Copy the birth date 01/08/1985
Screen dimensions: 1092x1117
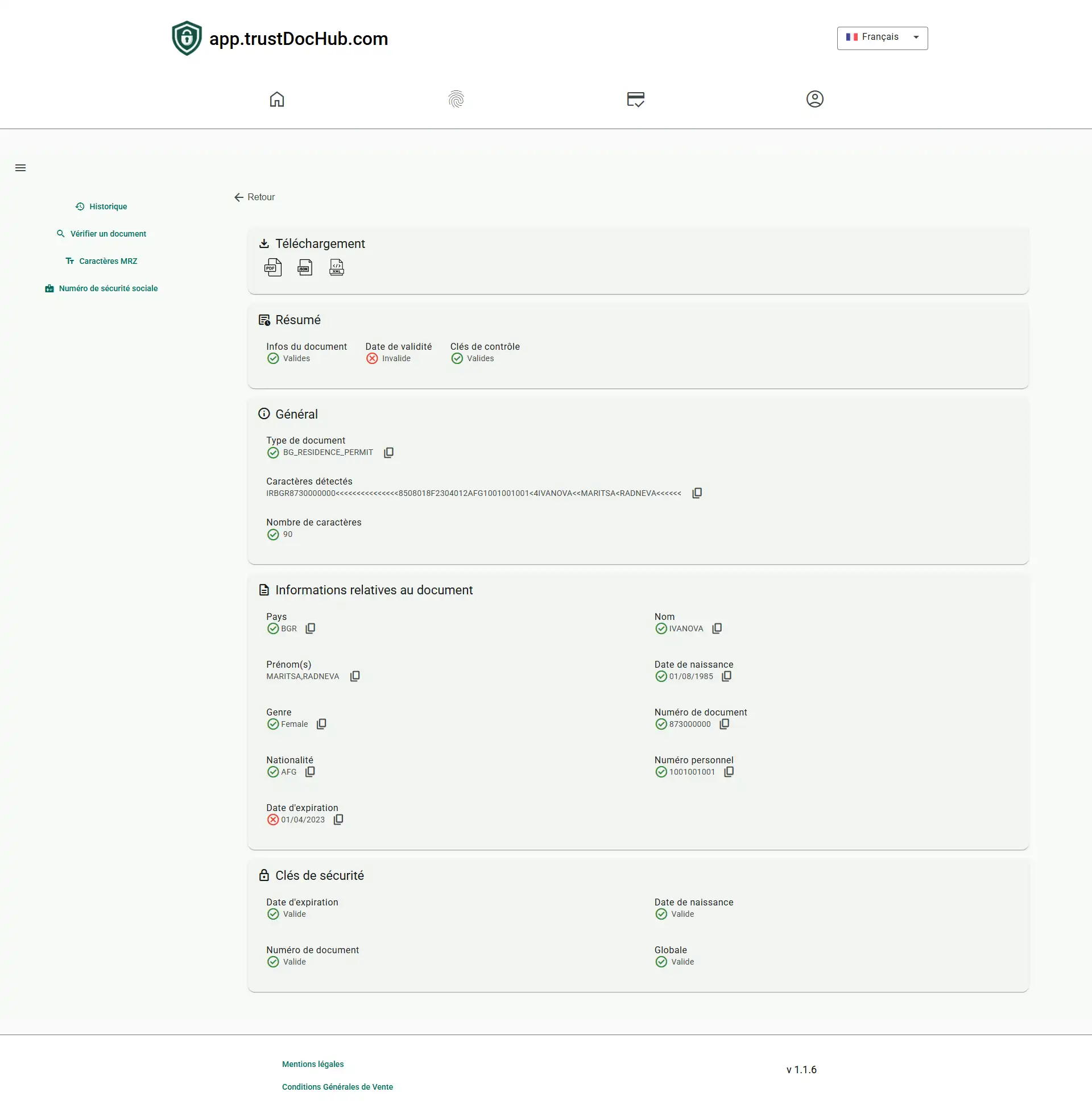coord(727,676)
